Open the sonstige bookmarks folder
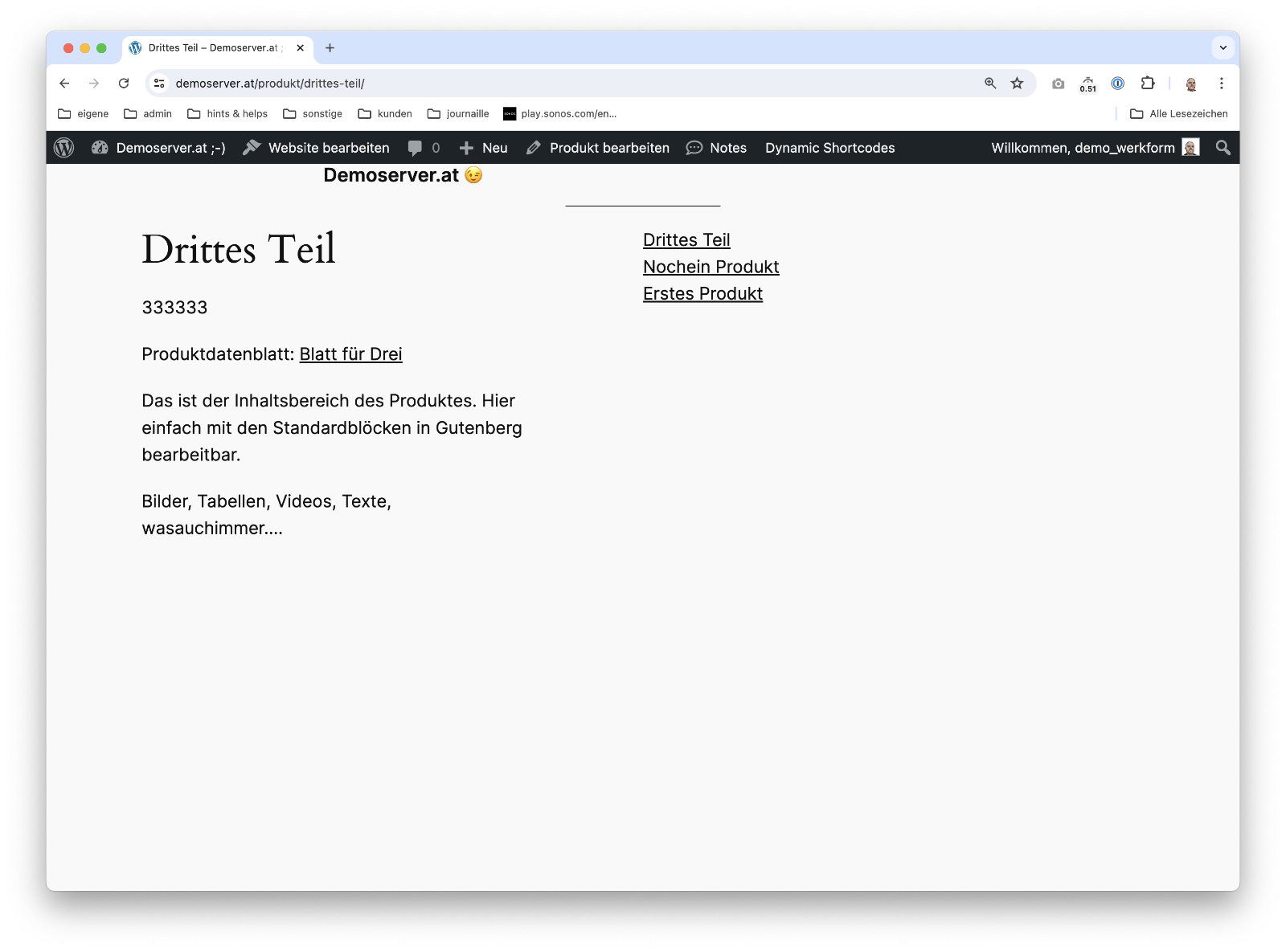 (313, 114)
